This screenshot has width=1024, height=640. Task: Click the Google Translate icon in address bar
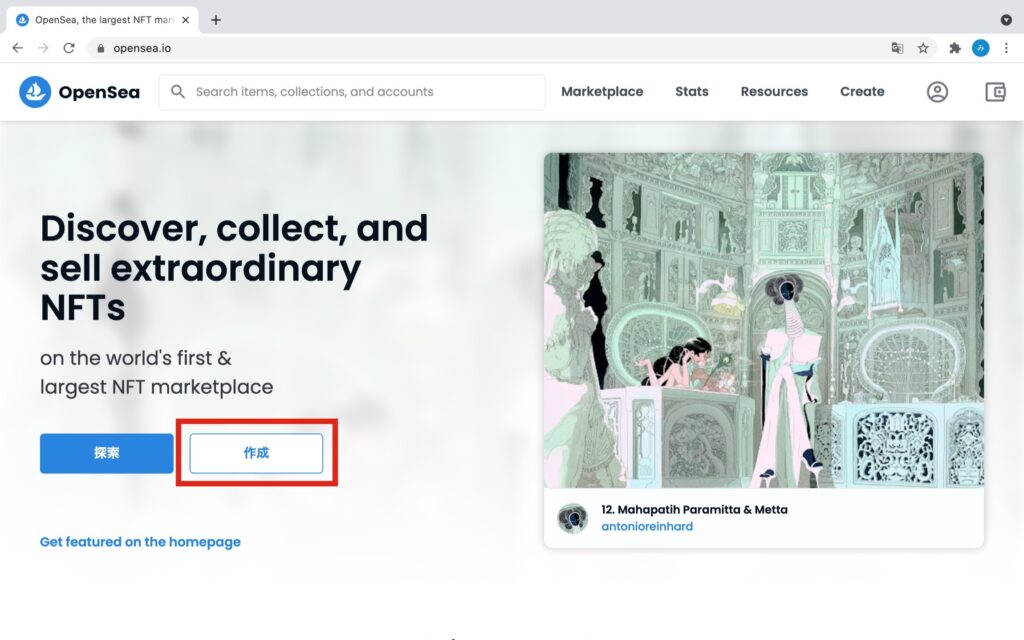click(x=897, y=48)
